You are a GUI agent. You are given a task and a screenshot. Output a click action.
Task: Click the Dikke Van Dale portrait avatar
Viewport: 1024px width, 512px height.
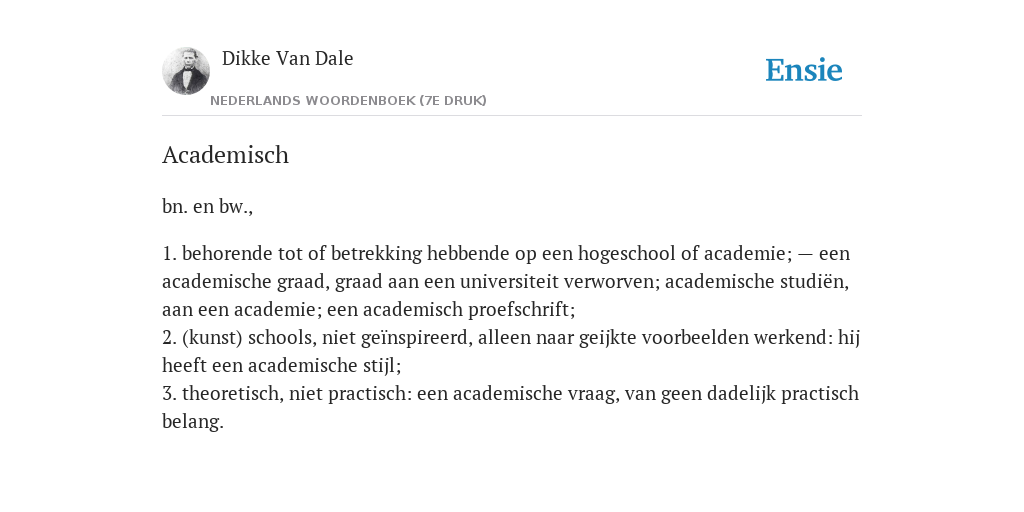pyautogui.click(x=186, y=71)
